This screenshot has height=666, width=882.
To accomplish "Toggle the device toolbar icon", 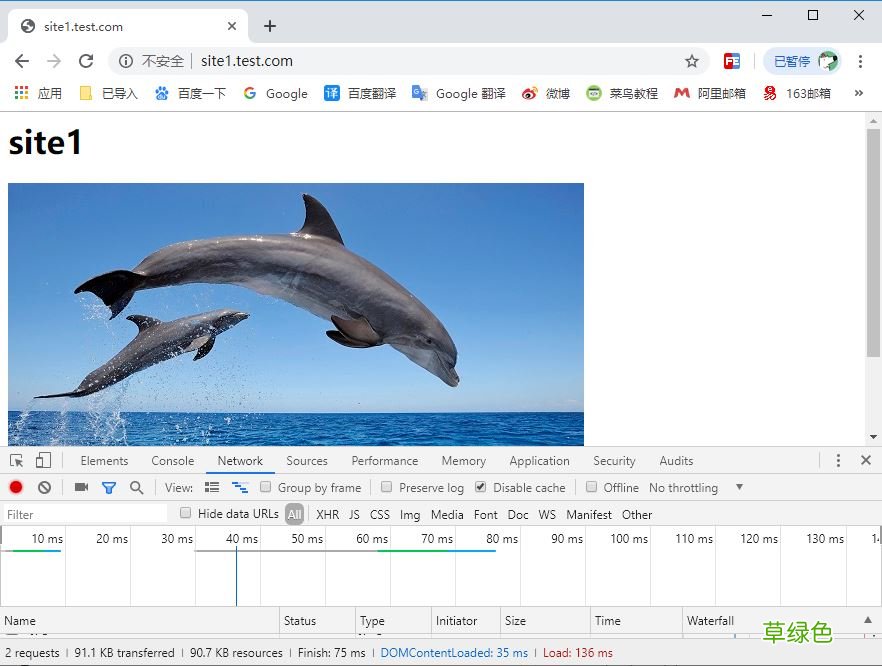I will (x=43, y=461).
